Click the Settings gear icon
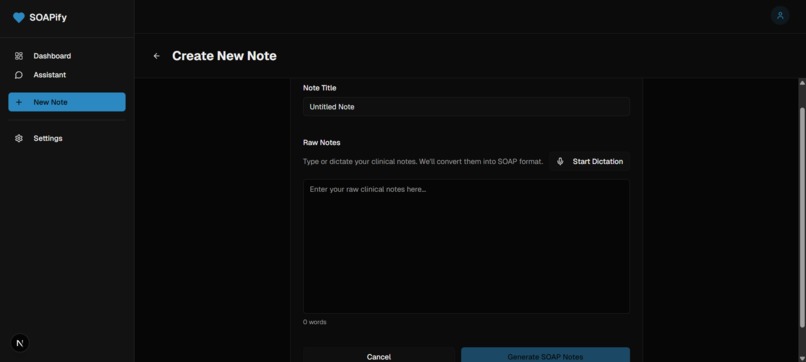Screen dimensions: 806x362 click(19, 138)
